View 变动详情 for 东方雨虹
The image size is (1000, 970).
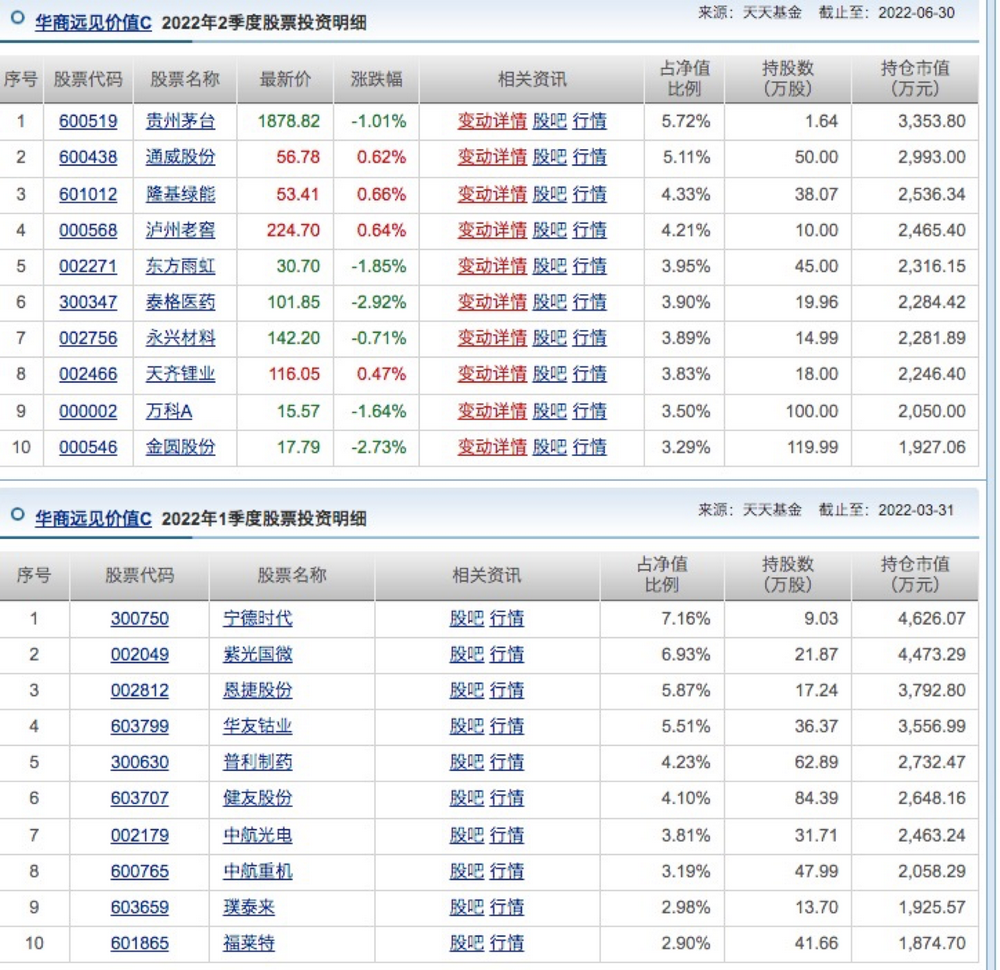pyautogui.click(x=492, y=266)
